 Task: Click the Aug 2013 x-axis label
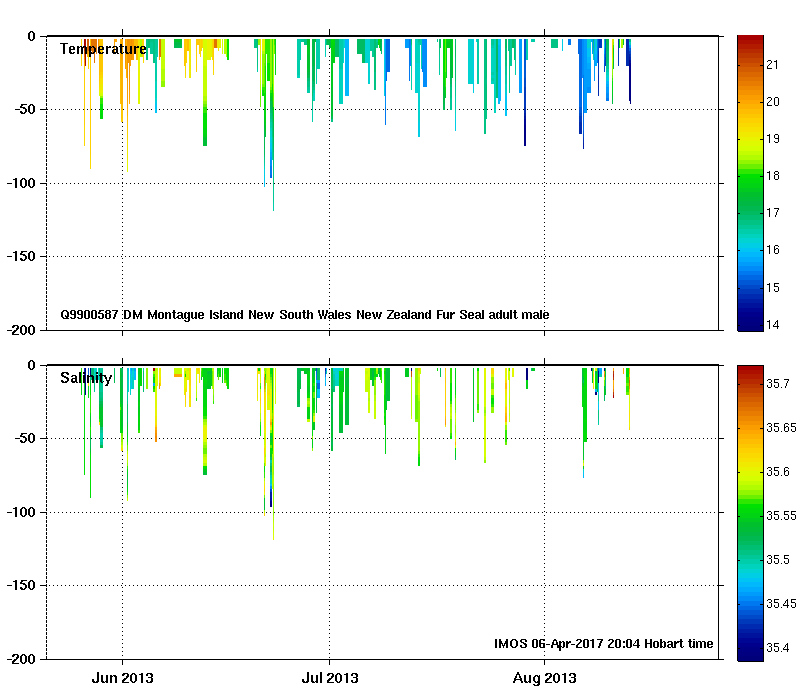[x=545, y=678]
